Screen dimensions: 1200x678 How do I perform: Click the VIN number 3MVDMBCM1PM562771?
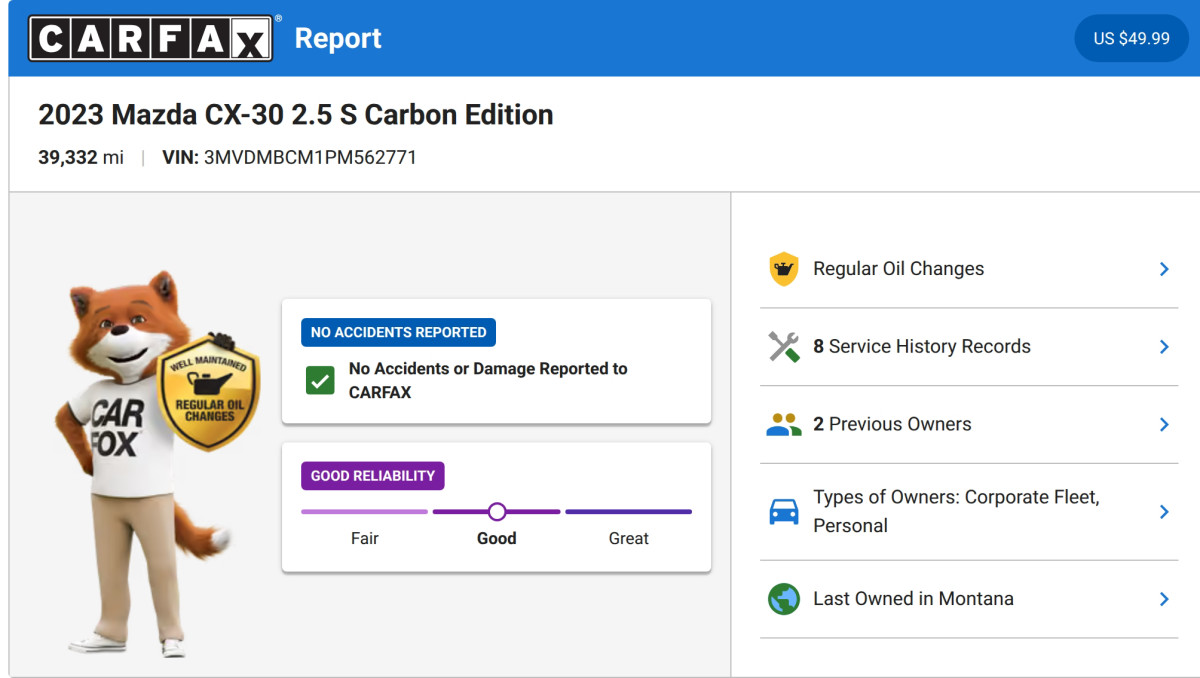click(x=310, y=157)
